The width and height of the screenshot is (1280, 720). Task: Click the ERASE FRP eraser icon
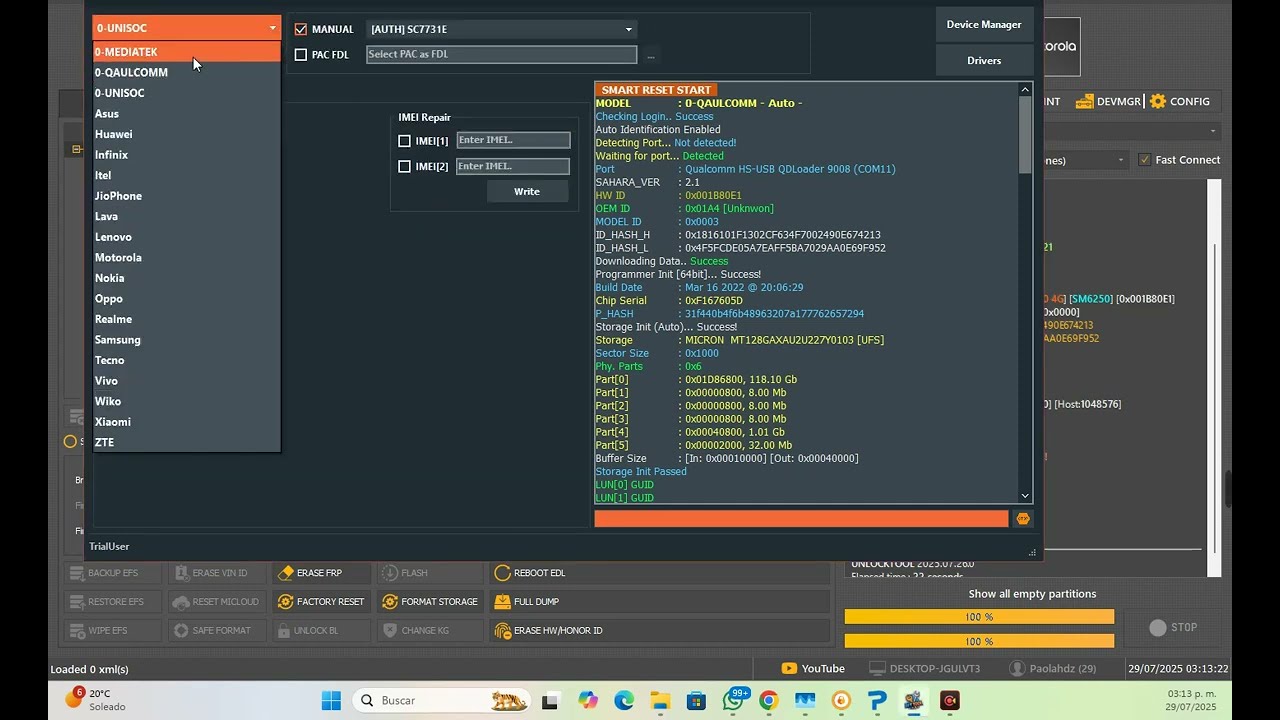click(x=286, y=573)
